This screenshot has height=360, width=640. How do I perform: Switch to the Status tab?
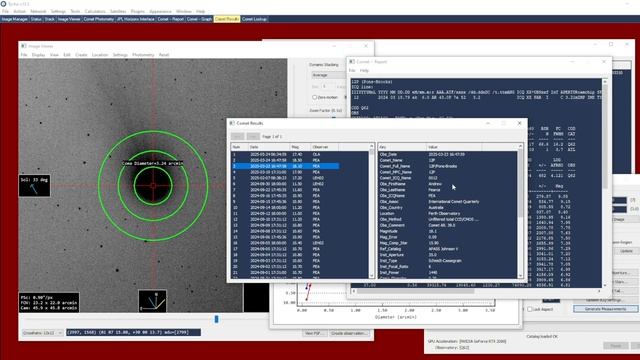click(x=36, y=19)
